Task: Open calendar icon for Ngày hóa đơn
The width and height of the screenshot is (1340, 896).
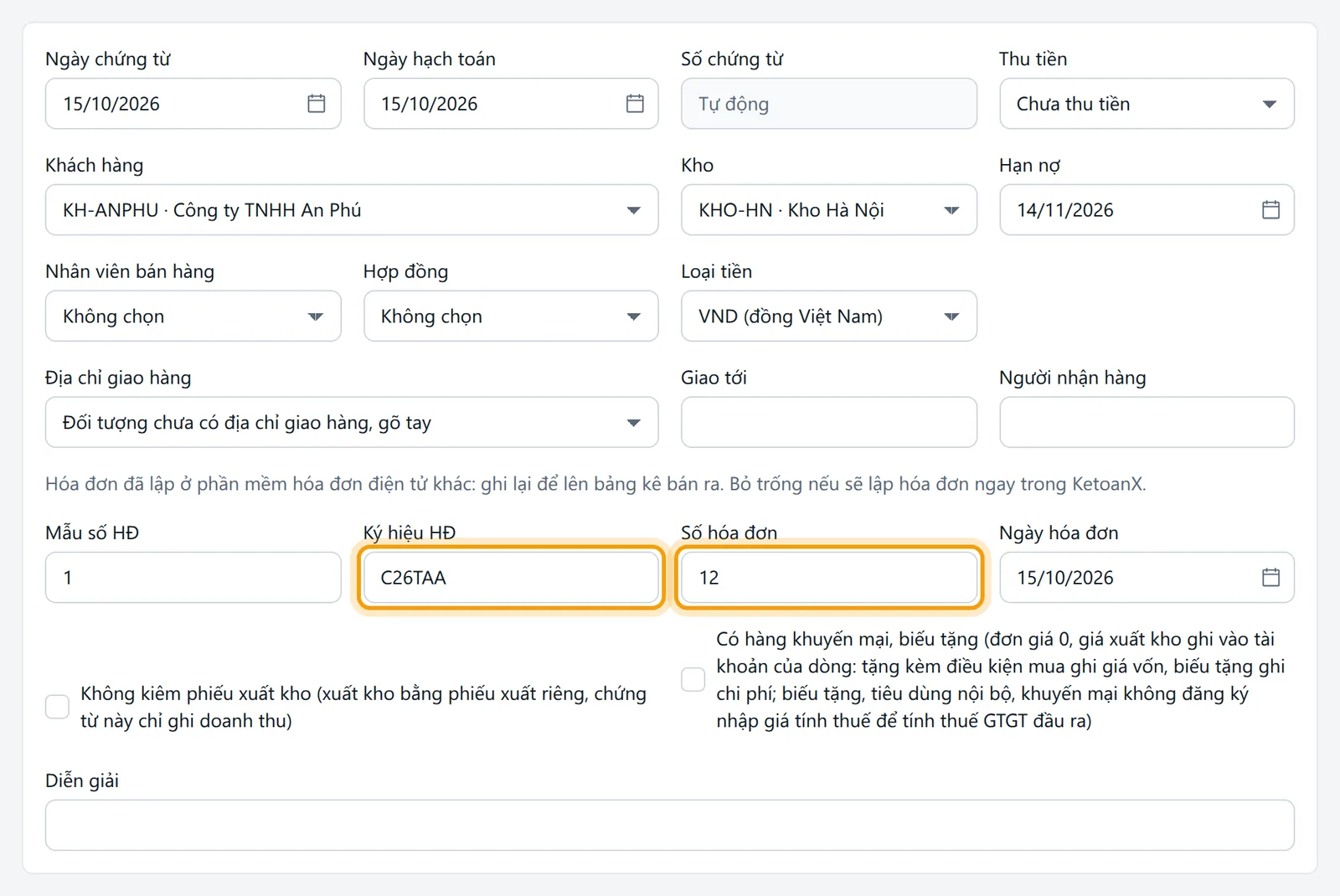Action: tap(1270, 577)
